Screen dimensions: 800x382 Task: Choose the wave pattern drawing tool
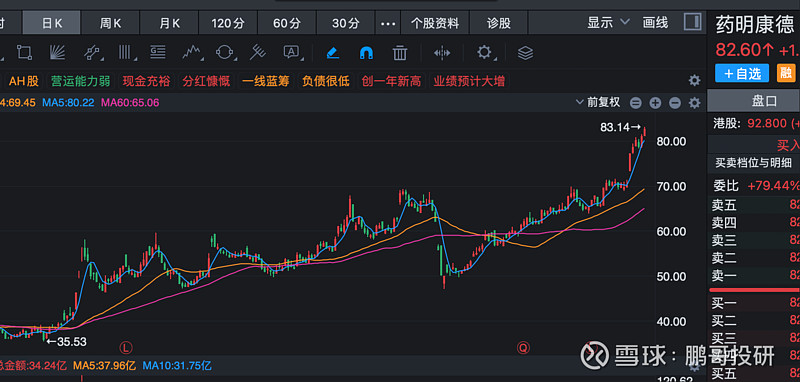pyautogui.click(x=191, y=52)
